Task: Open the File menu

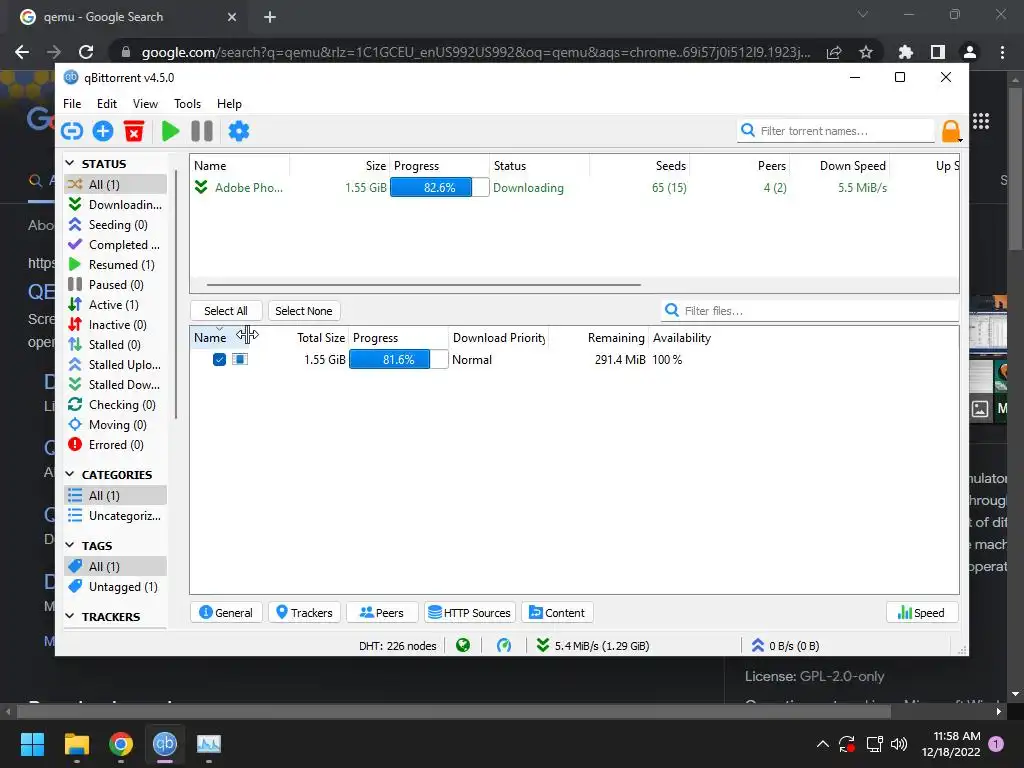Action: [x=72, y=104]
